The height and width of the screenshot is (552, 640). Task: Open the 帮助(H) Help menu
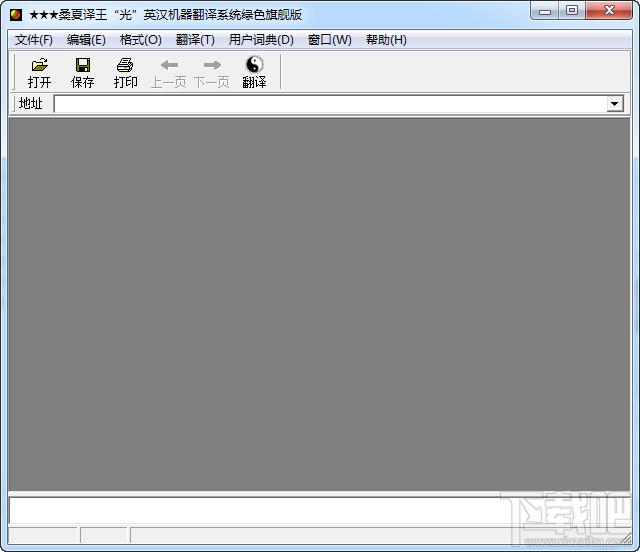click(386, 40)
